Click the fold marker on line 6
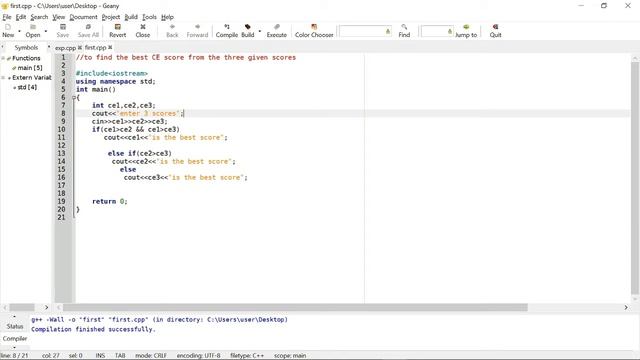The height and width of the screenshot is (360, 640). tap(74, 98)
